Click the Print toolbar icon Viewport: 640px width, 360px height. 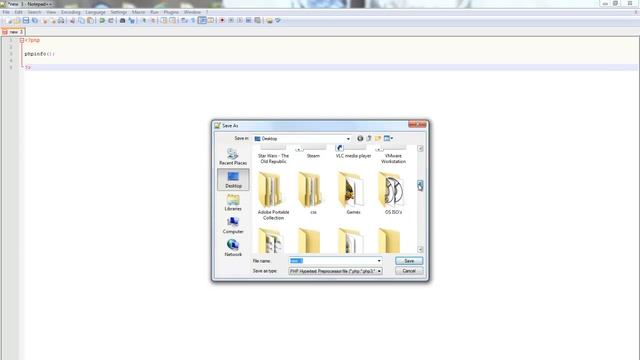(x=61, y=20)
